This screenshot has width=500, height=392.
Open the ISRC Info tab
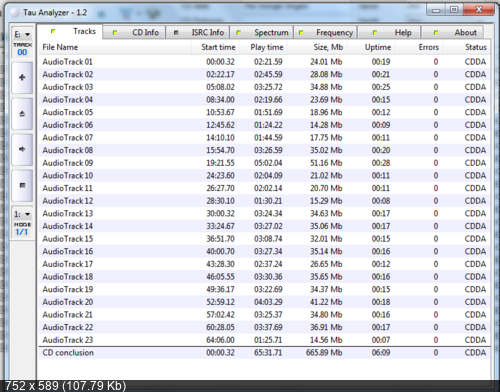198,32
